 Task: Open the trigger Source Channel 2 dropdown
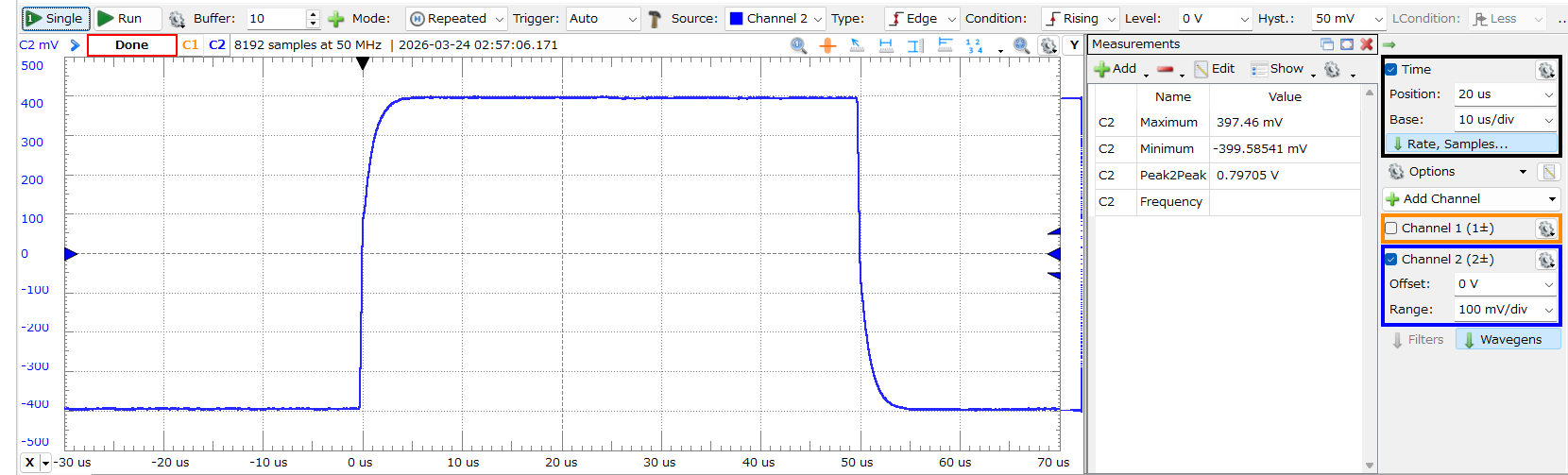[775, 18]
